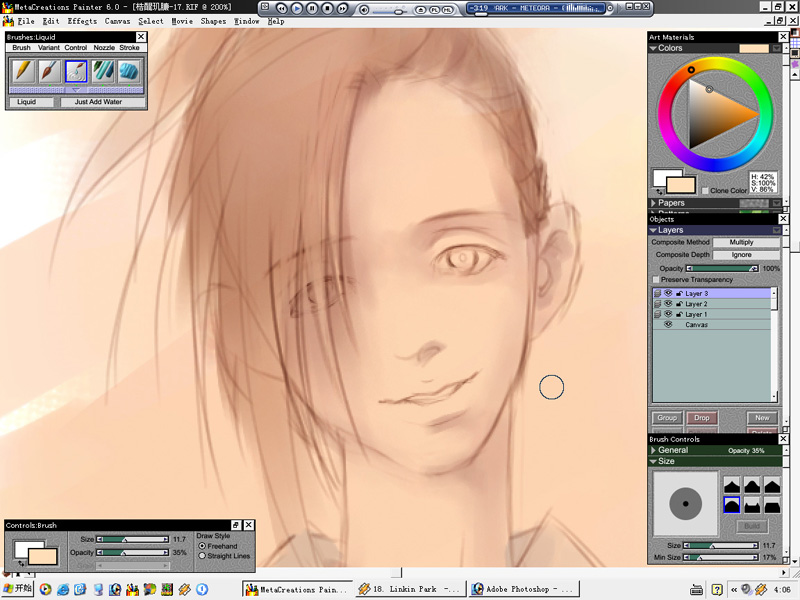Screen dimensions: 800x600
Task: Collapse the Colors section
Action: pos(653,48)
